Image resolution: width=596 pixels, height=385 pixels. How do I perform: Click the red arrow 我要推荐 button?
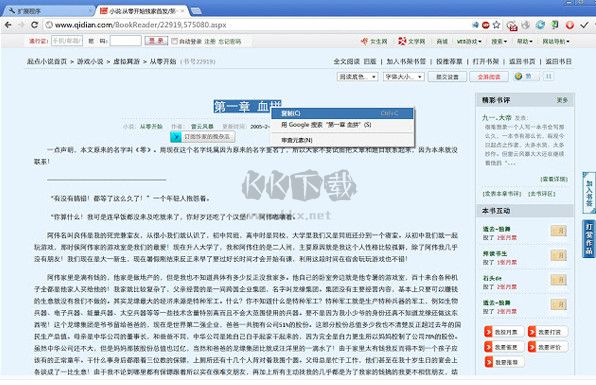[504, 362]
